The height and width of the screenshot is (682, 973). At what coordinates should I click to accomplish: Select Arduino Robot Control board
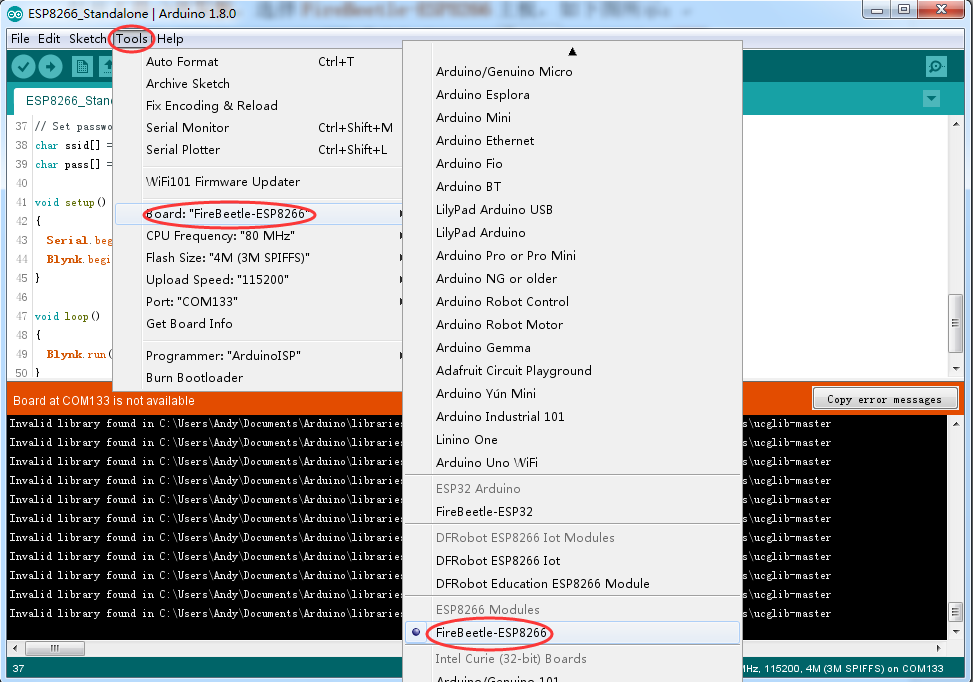pyautogui.click(x=573, y=302)
